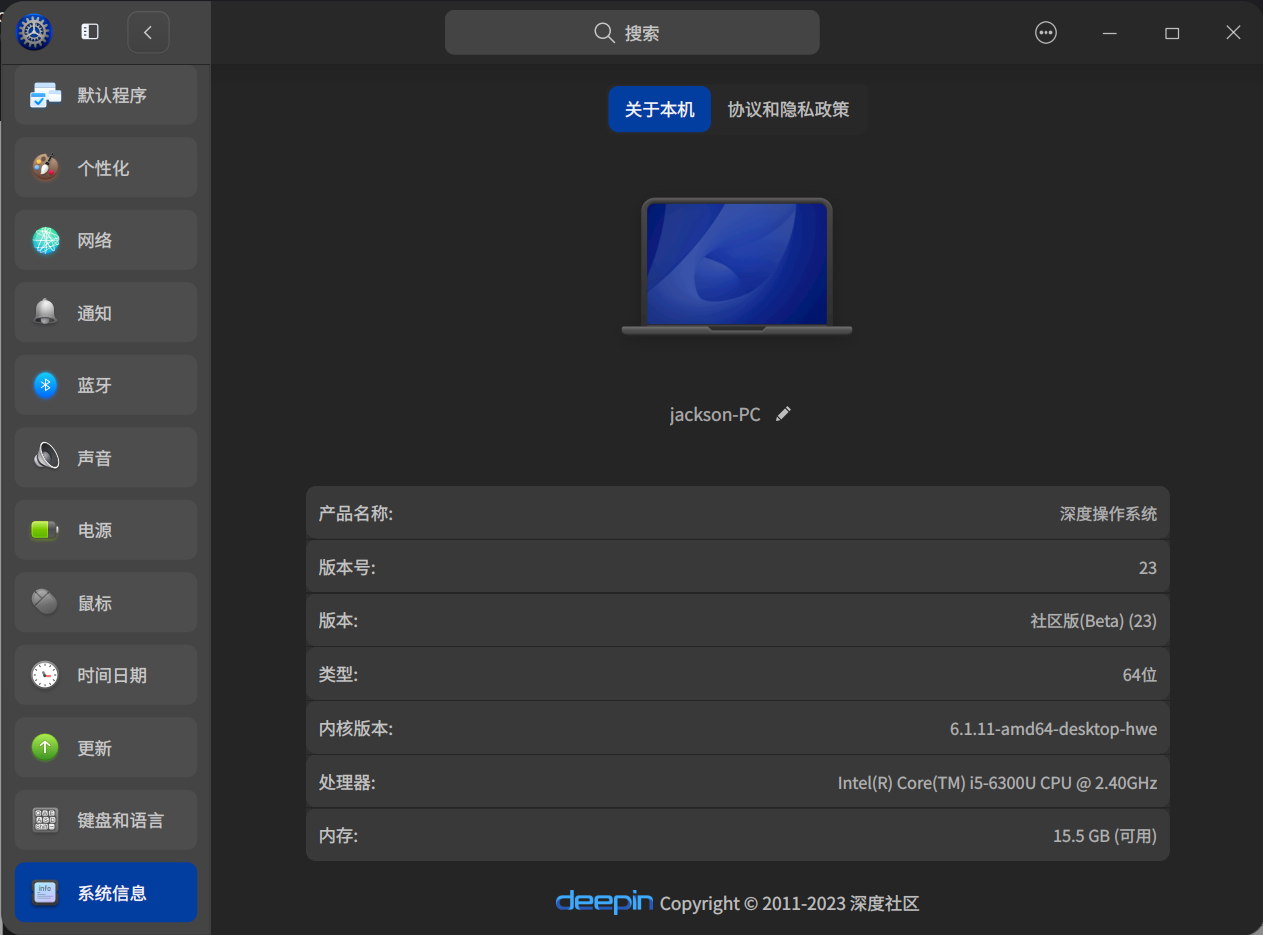Select the 蓝牙 (Bluetooth) sidebar icon
1263x935 pixels.
tap(45, 385)
